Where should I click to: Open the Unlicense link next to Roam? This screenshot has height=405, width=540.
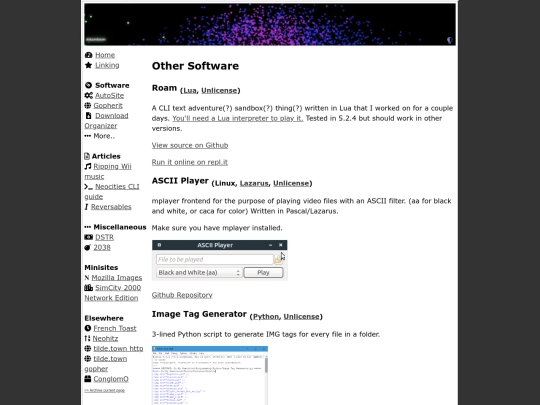[219, 91]
